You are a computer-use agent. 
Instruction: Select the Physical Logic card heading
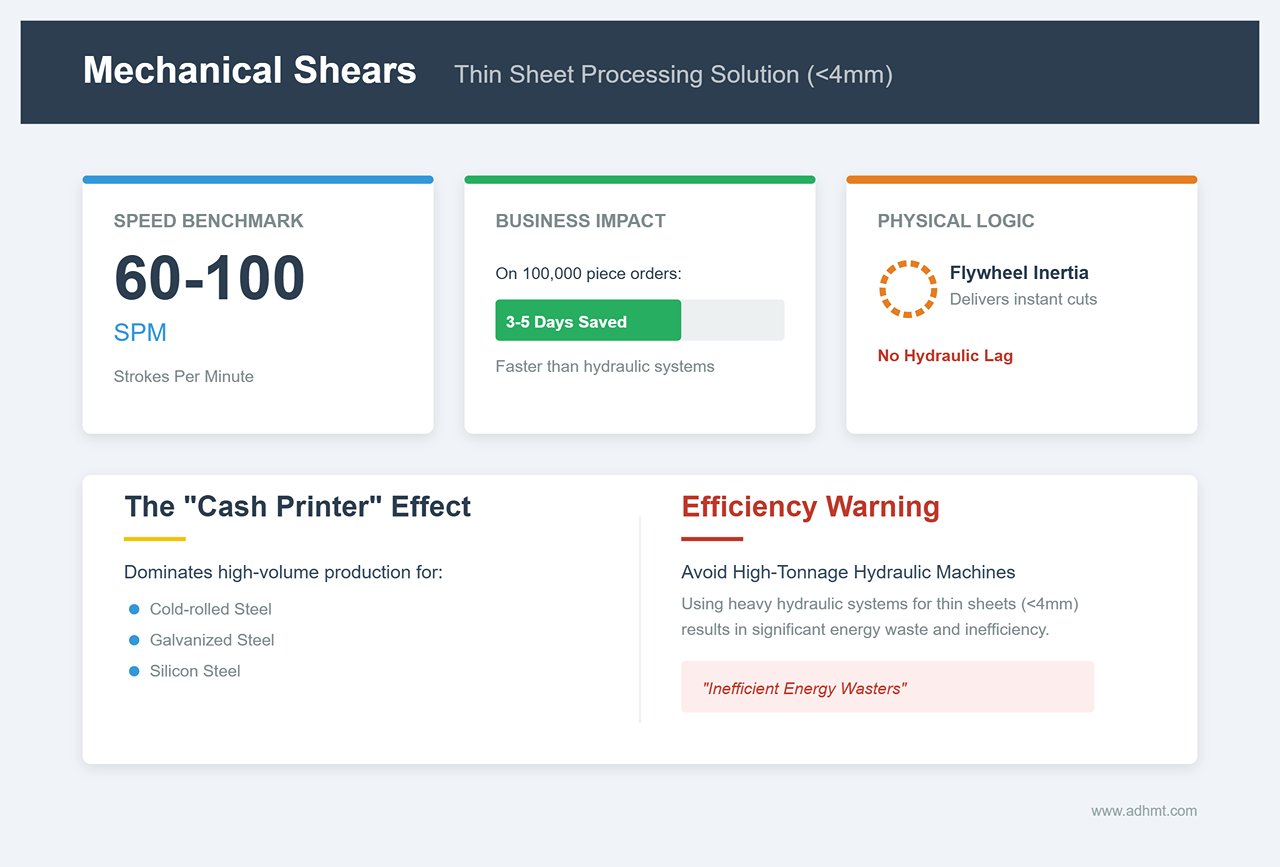tap(956, 221)
